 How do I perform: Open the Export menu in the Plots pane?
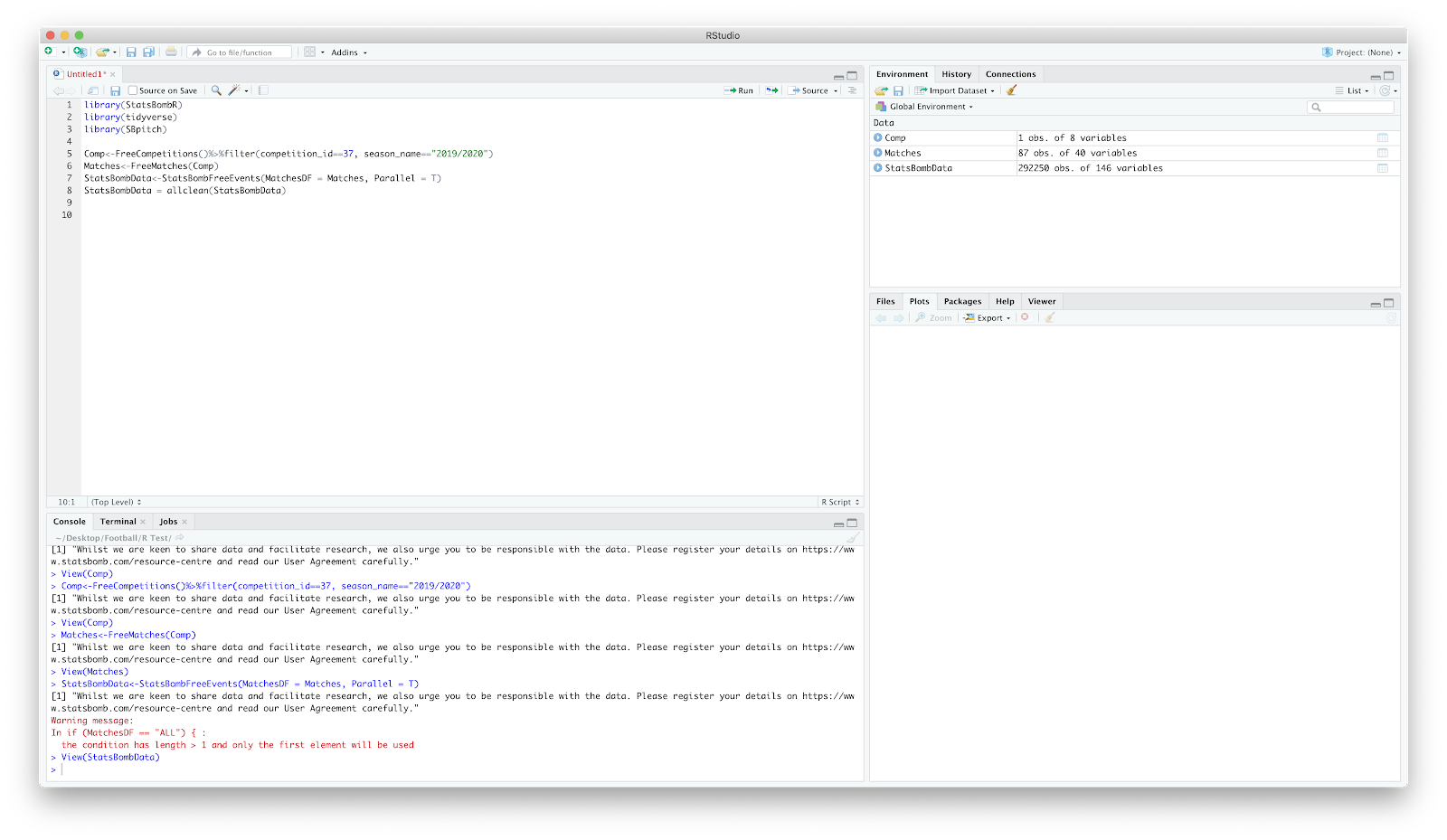click(x=987, y=317)
